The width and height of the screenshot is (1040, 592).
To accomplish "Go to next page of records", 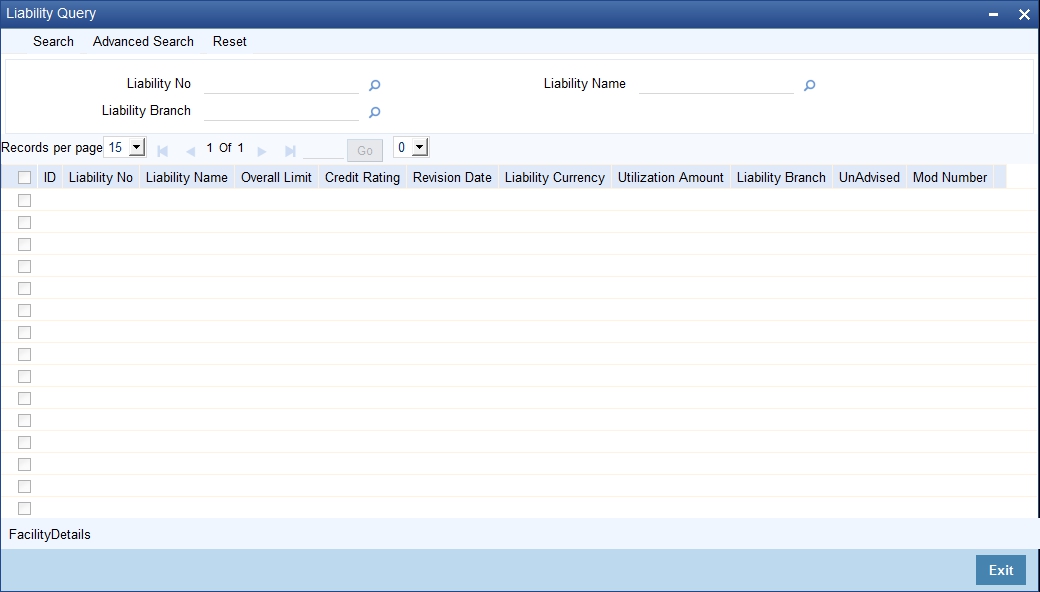I will point(262,151).
